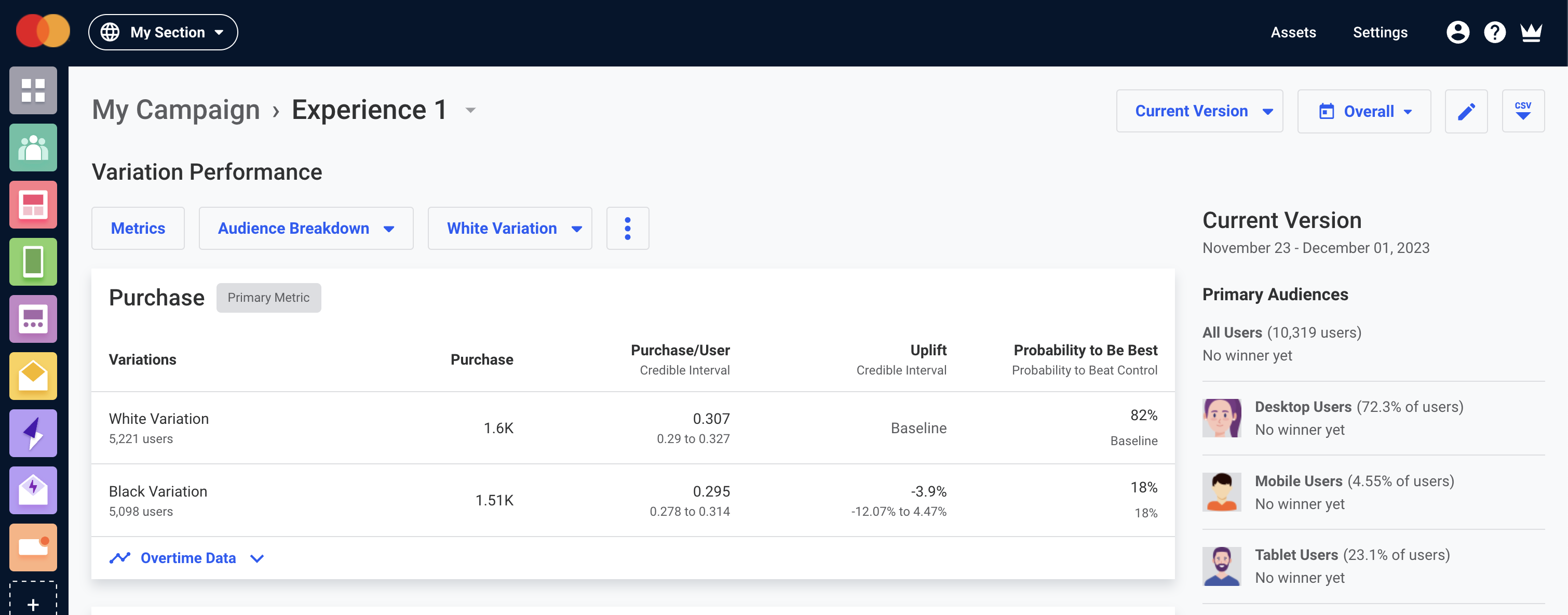Click the 1.6K purchase value
This screenshot has width=1568, height=615.
[498, 428]
